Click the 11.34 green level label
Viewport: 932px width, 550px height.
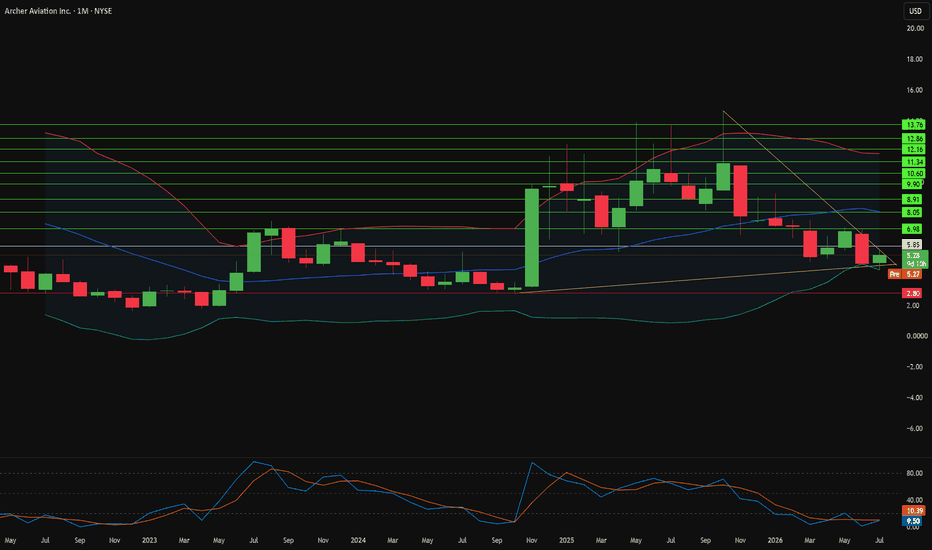pyautogui.click(x=914, y=162)
